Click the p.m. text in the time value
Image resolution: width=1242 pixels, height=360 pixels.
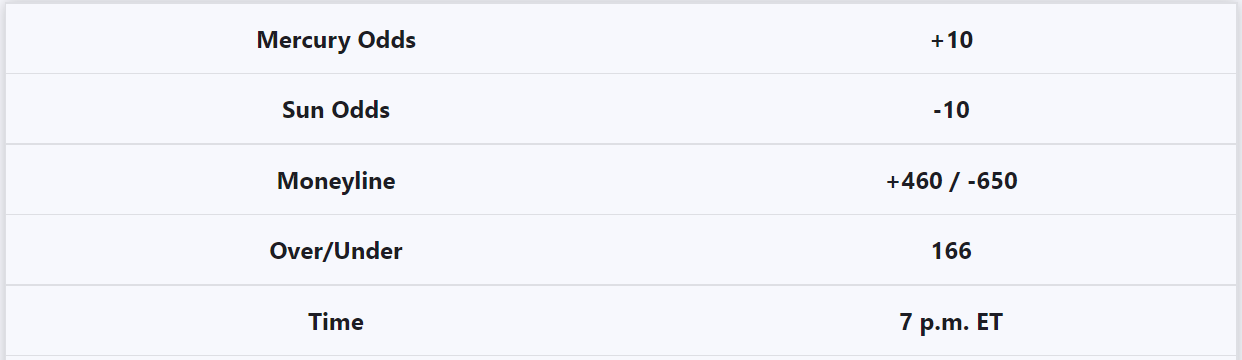(x=945, y=324)
